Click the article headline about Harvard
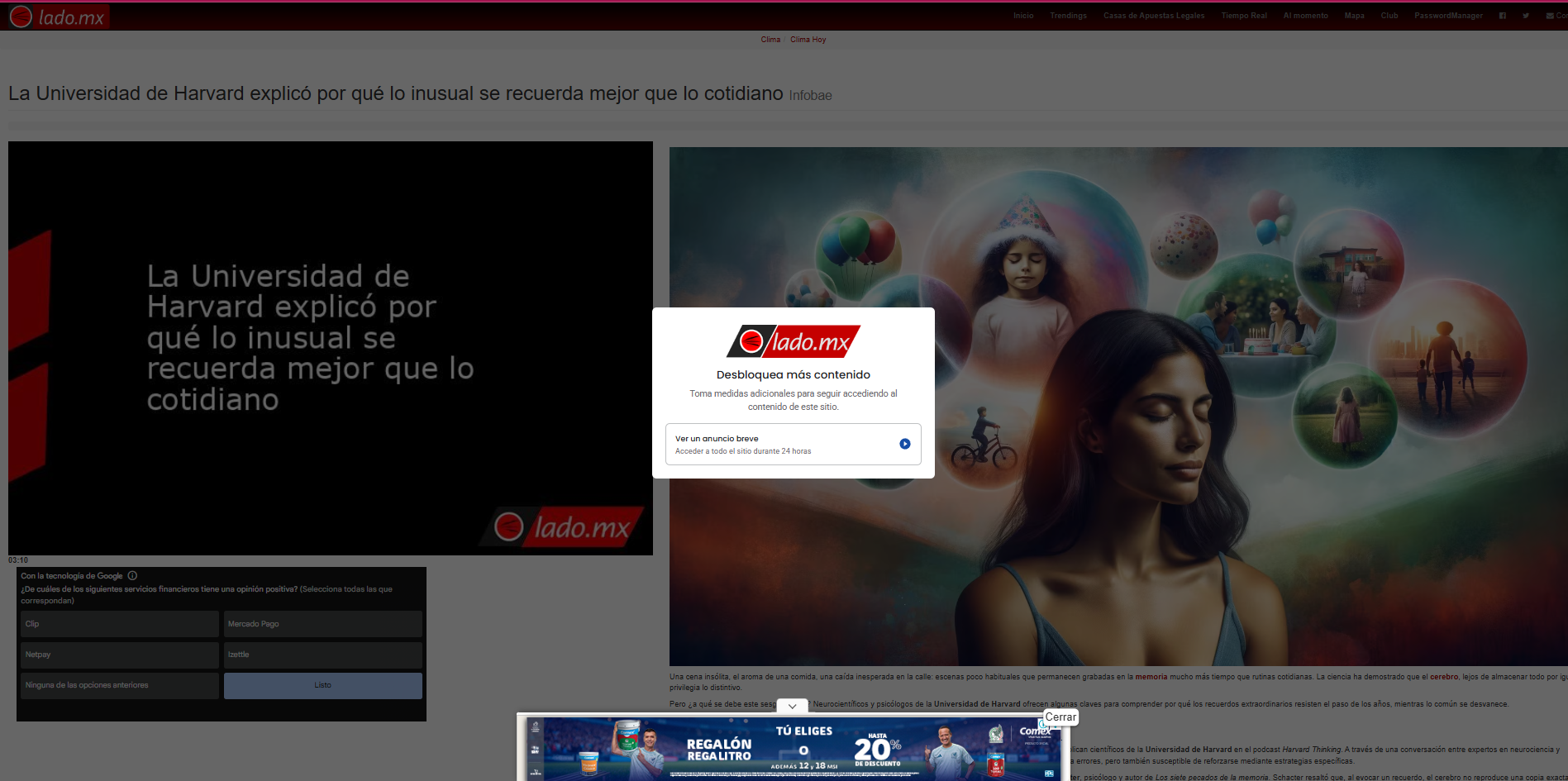 [x=396, y=93]
